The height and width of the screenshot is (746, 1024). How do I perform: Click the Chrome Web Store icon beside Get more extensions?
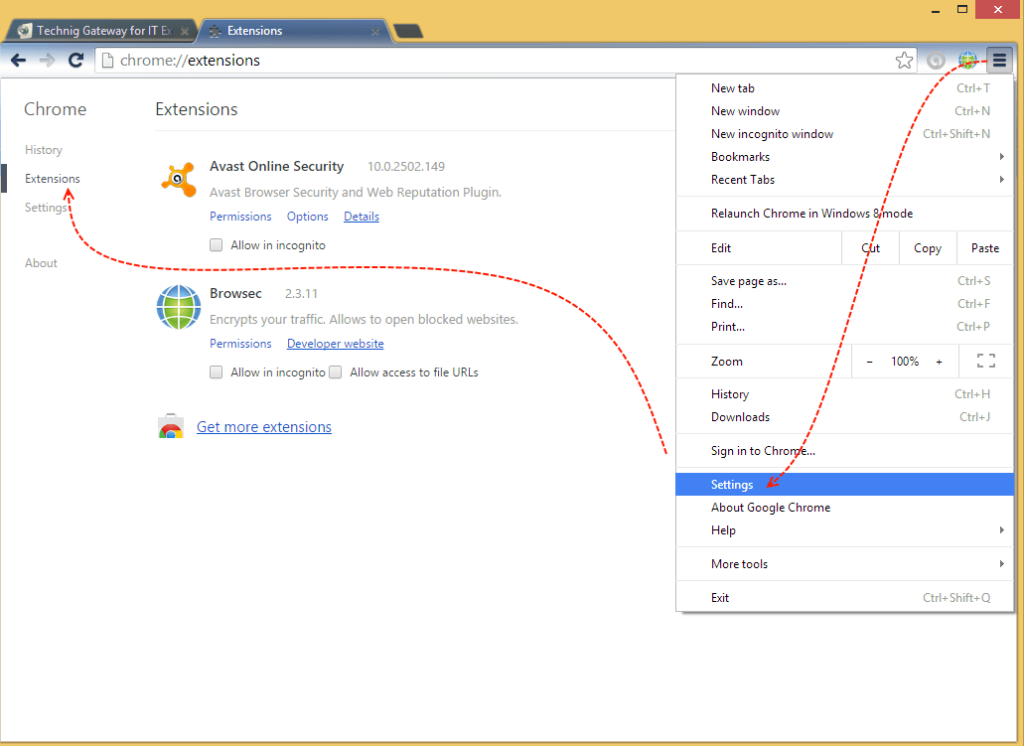click(171, 425)
